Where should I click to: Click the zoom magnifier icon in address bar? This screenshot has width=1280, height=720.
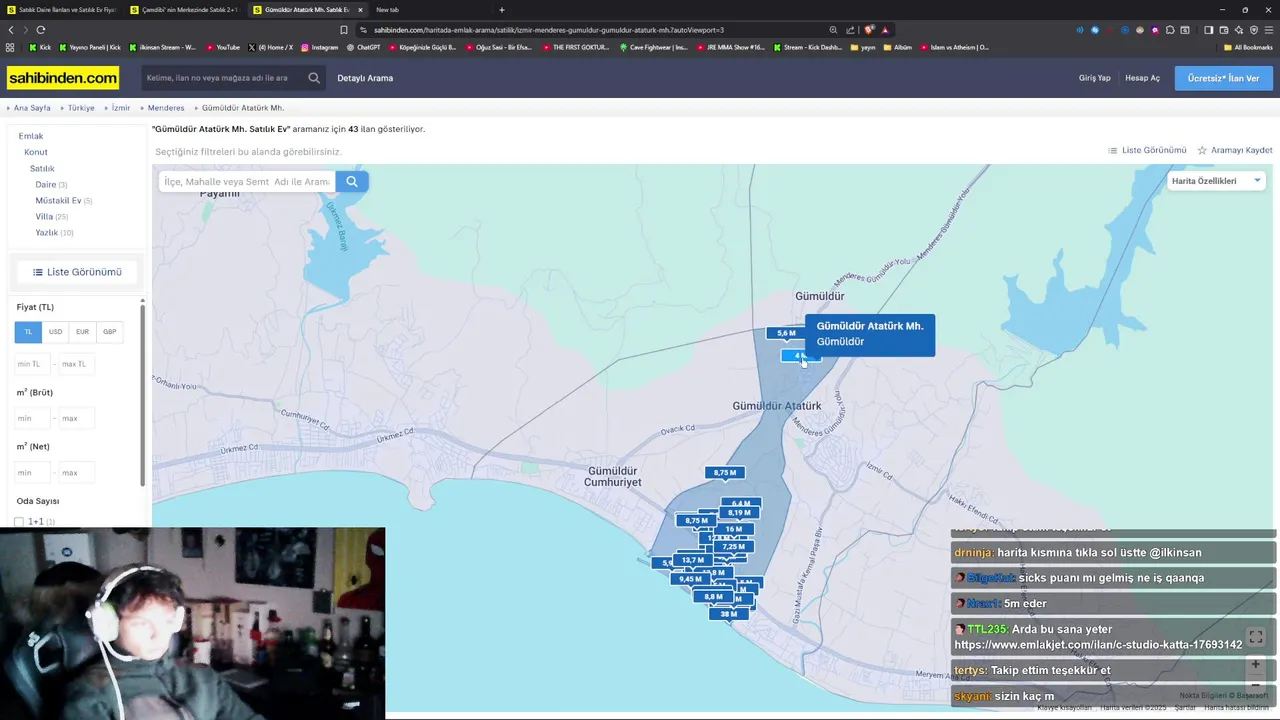pyautogui.click(x=833, y=30)
